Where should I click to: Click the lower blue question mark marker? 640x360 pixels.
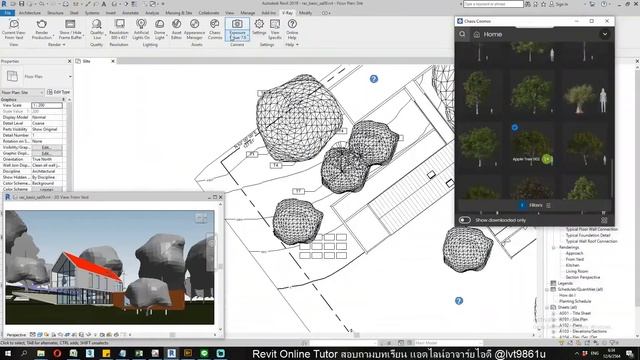[x=459, y=301]
